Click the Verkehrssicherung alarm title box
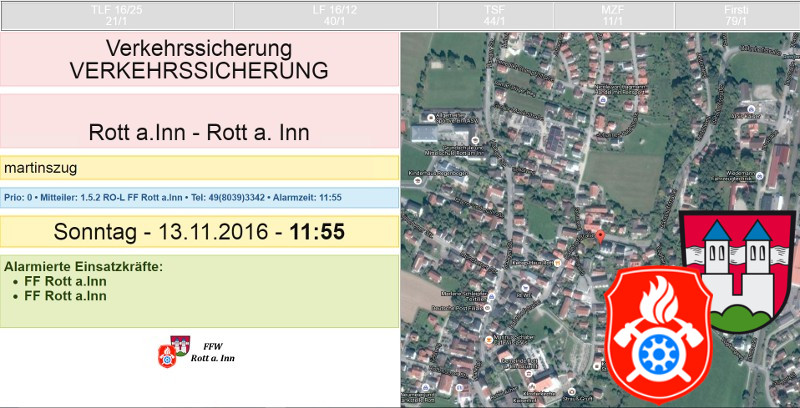The width and height of the screenshot is (800, 408). 199,60
